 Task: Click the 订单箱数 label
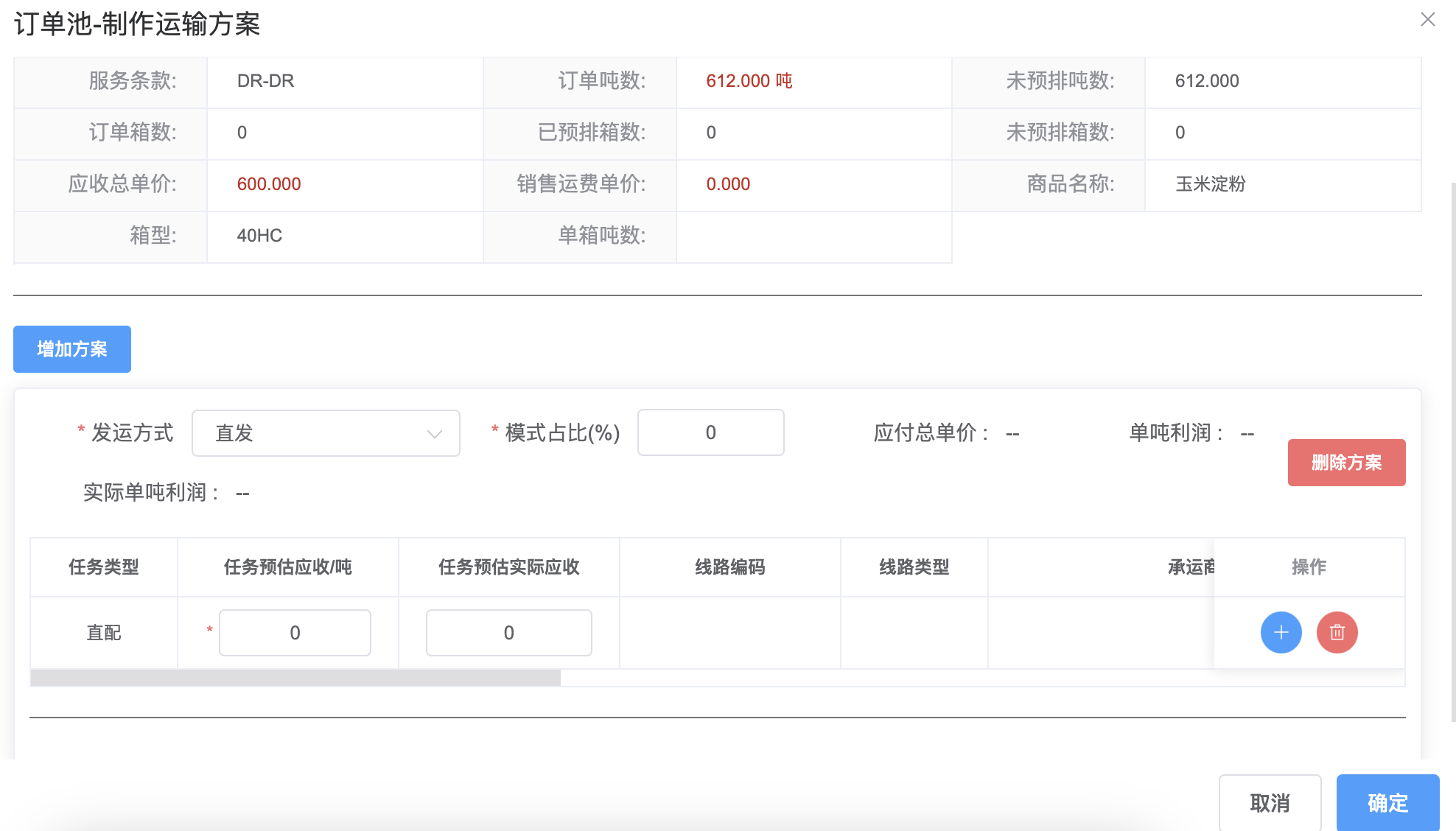(133, 133)
